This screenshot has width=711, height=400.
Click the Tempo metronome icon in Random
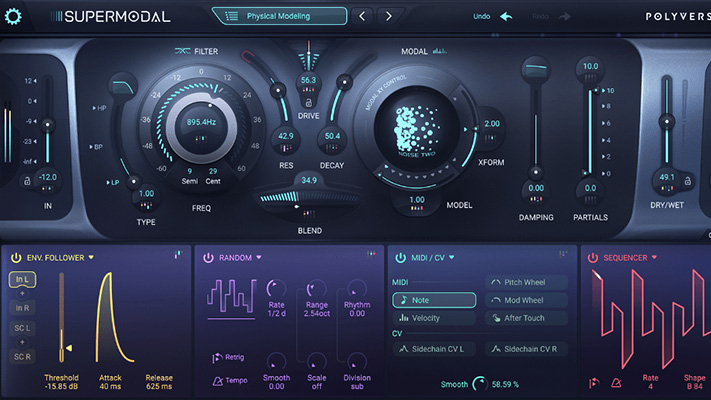(217, 381)
